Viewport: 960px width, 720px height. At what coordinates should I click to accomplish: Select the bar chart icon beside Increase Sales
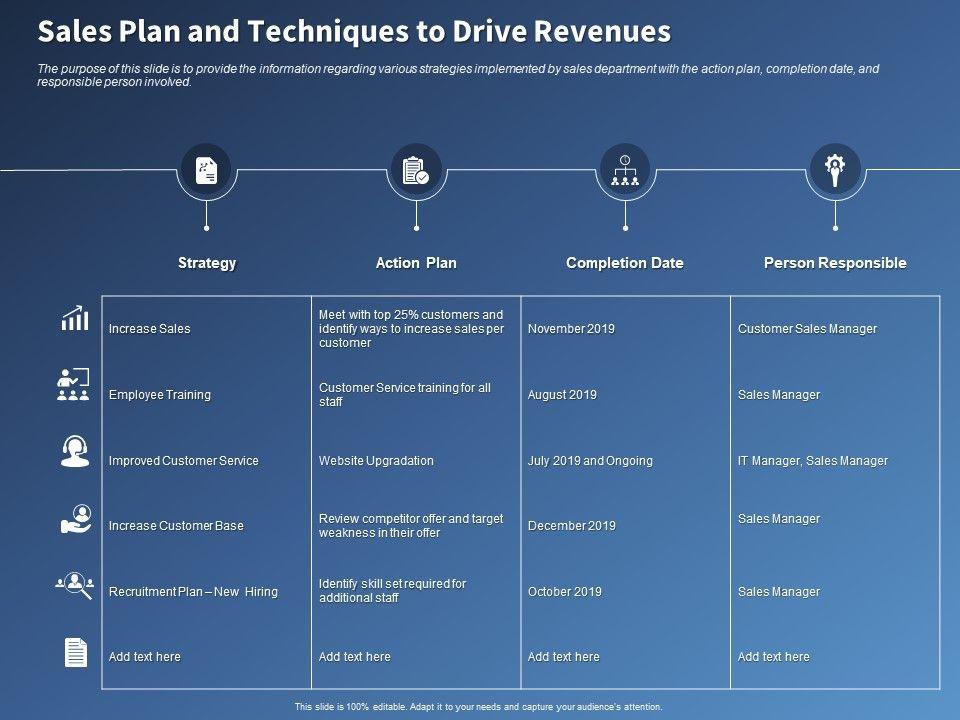pos(75,318)
